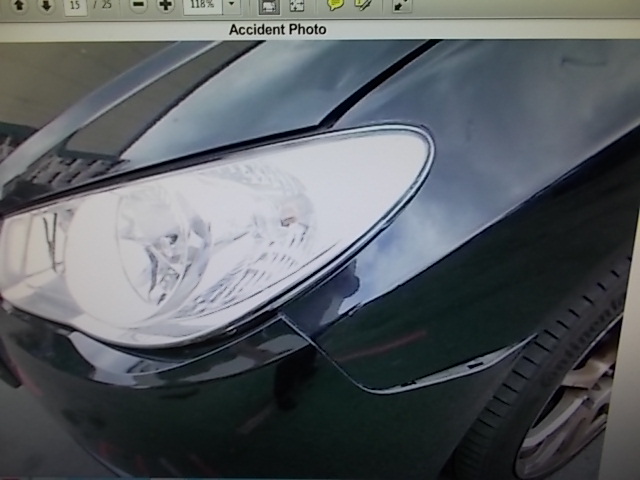640x480 pixels.
Task: Go to the next page with down arrow
Action: 46,5
